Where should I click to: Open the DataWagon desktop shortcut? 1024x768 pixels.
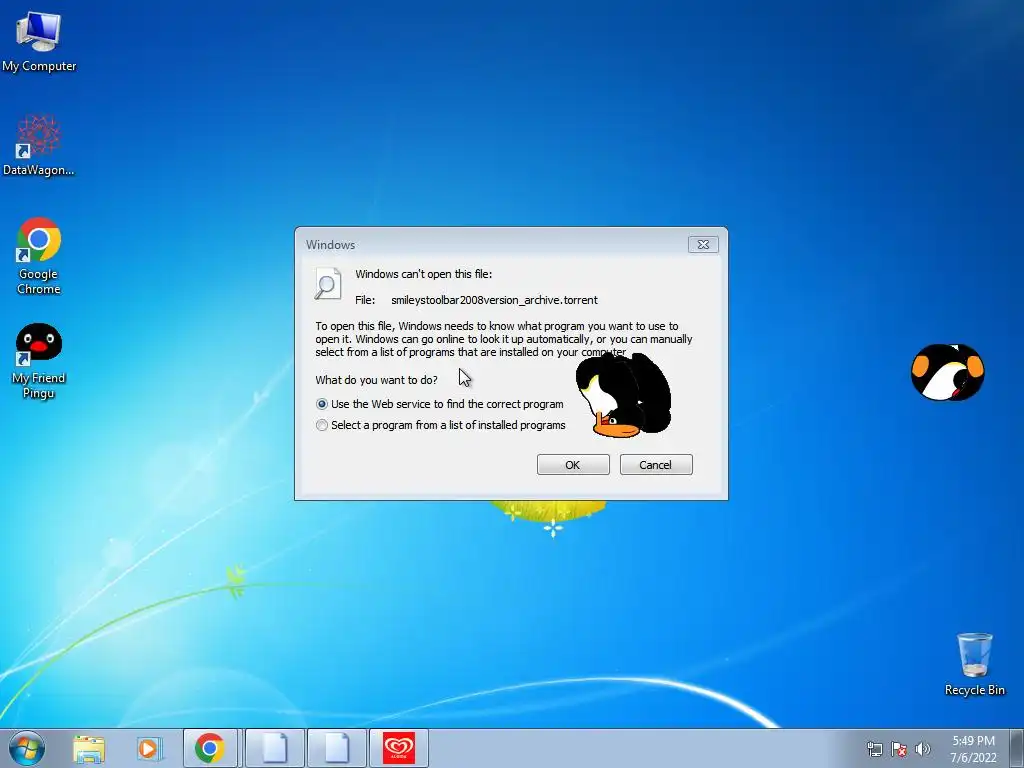point(39,145)
